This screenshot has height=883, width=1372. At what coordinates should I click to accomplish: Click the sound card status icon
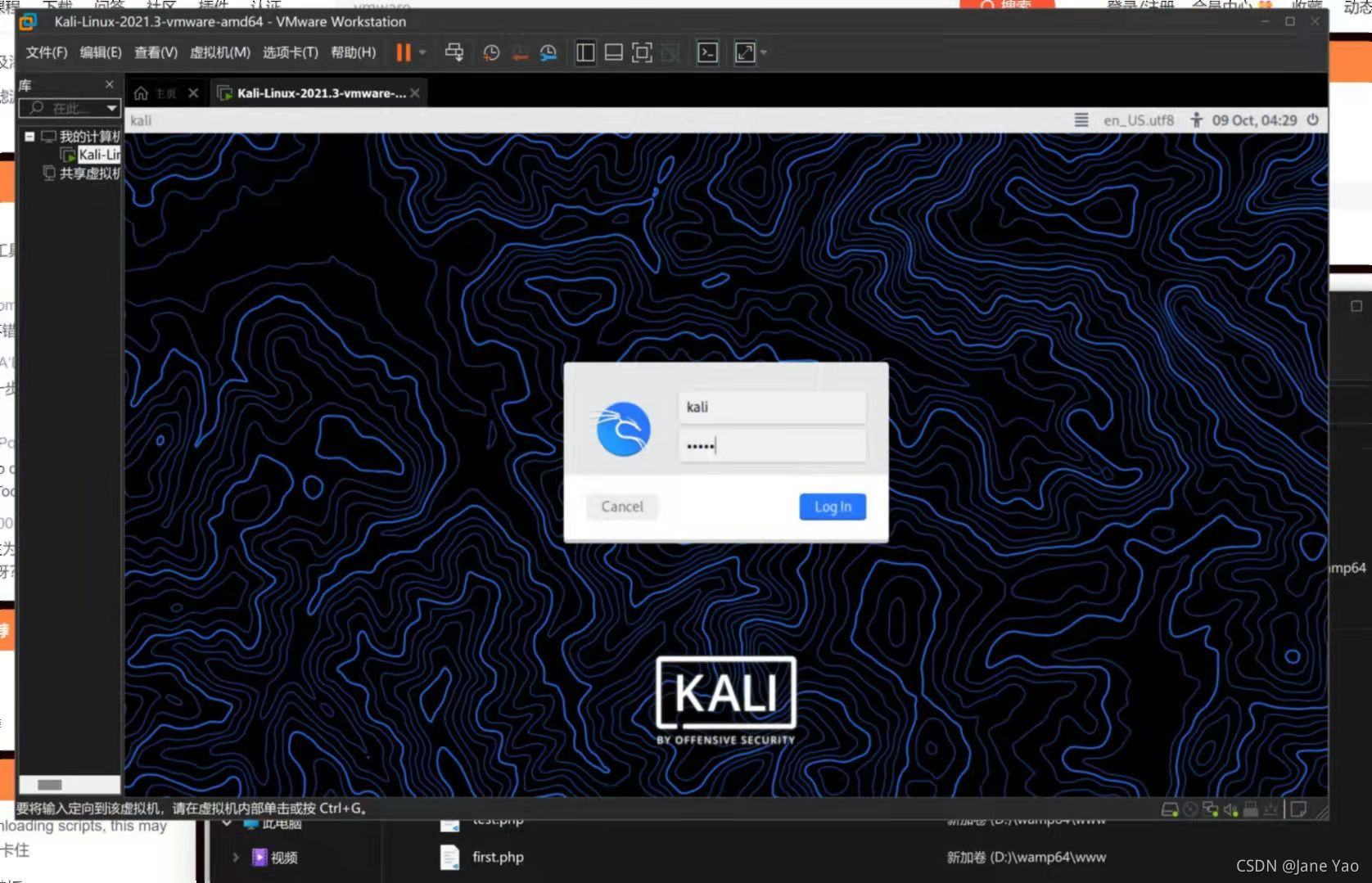1230,809
